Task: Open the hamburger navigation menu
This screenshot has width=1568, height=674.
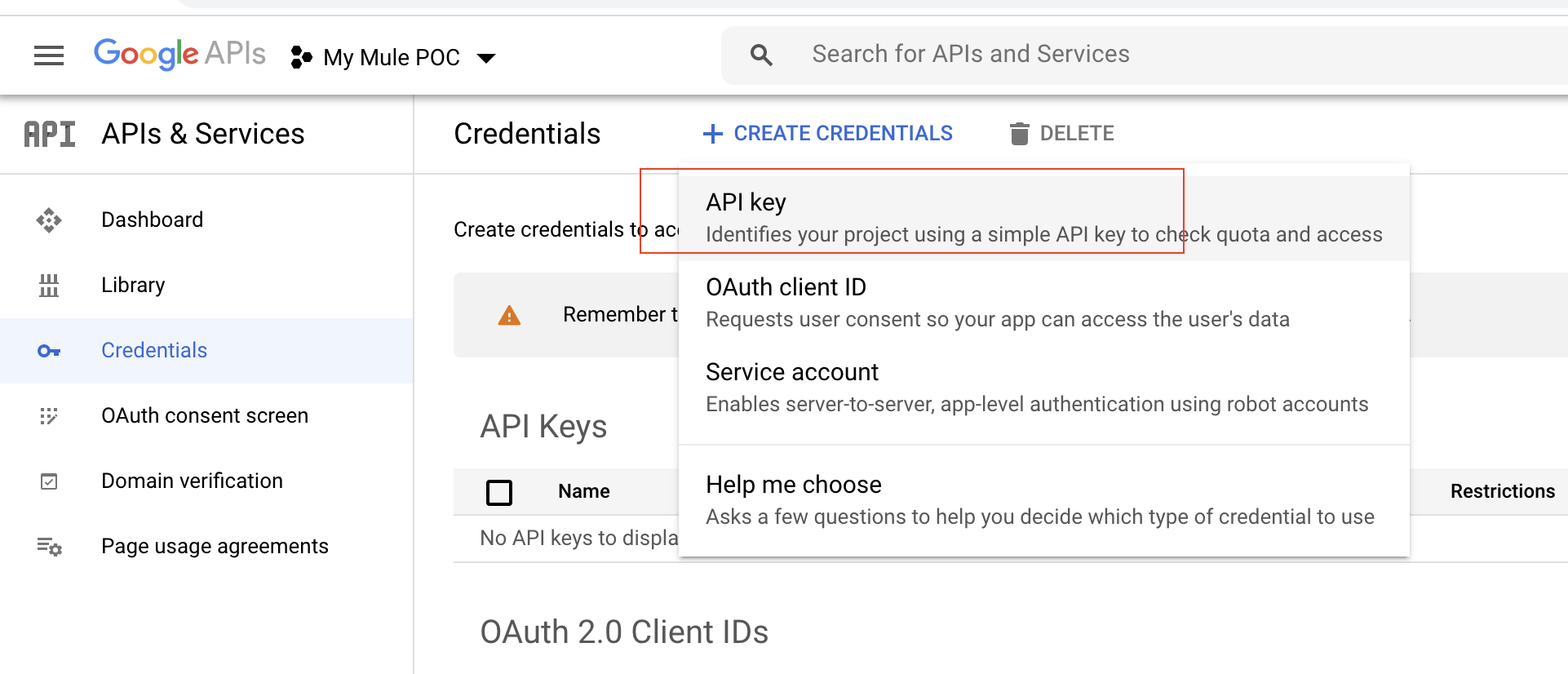Action: [49, 55]
